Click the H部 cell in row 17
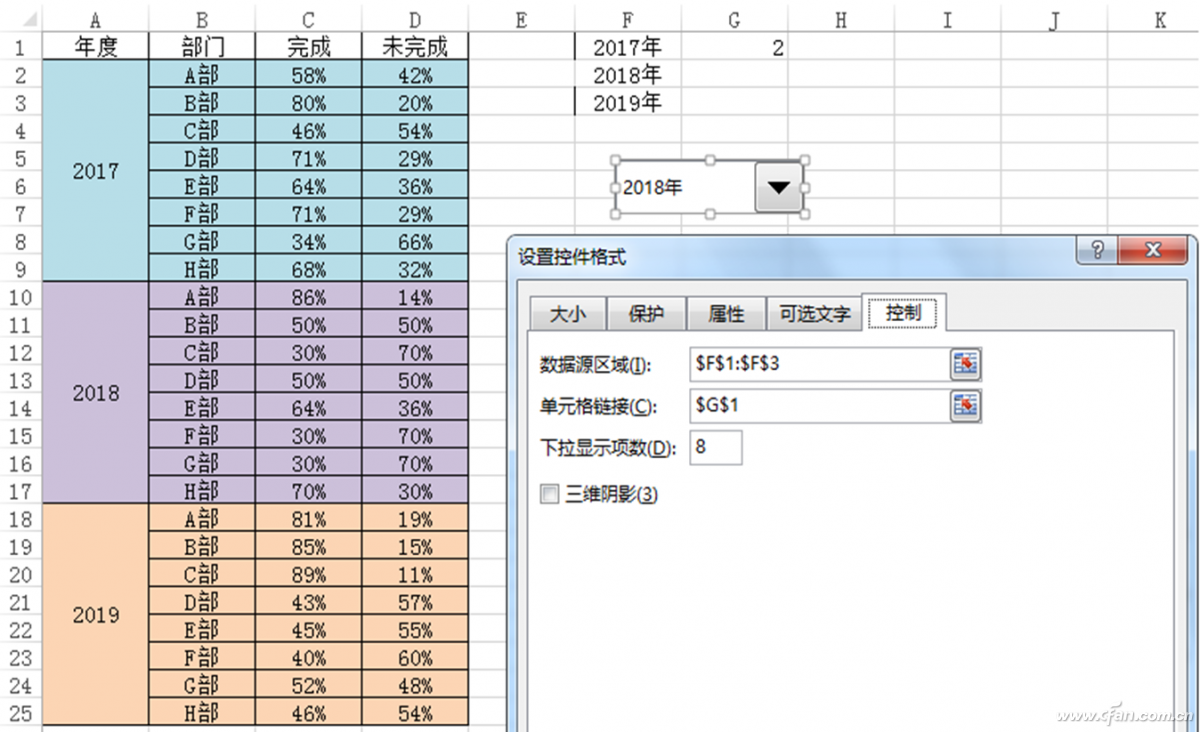The height and width of the screenshot is (732, 1200). (x=202, y=491)
